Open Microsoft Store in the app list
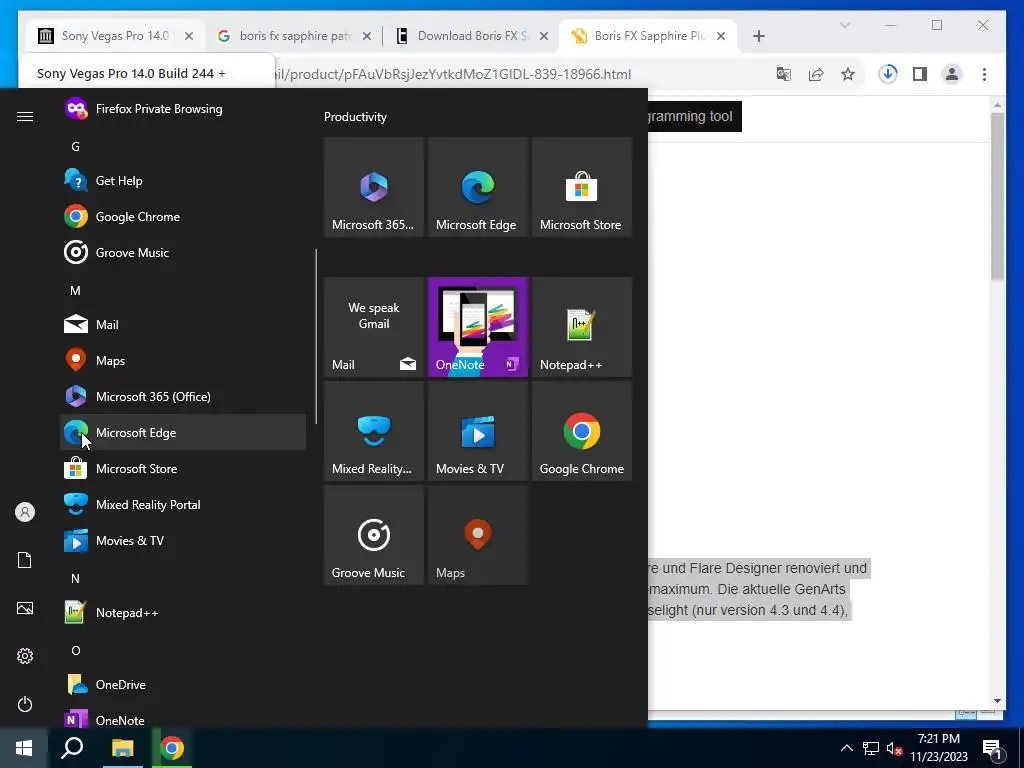This screenshot has width=1024, height=768. tap(183, 468)
